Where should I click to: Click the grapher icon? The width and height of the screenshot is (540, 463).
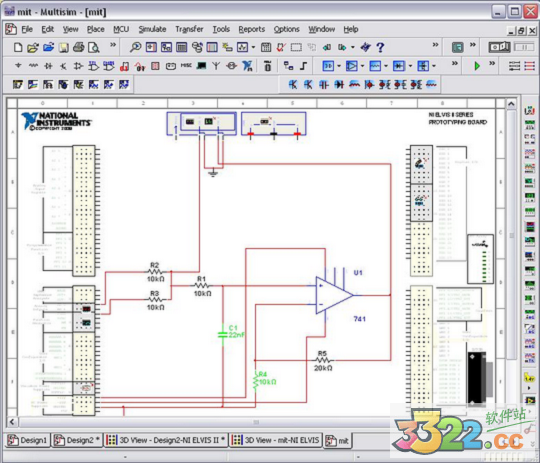242,47
